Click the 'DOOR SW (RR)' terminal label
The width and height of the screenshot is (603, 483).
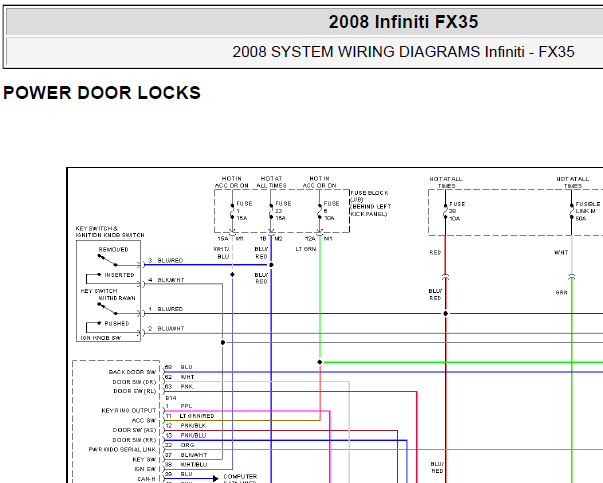pyautogui.click(x=134, y=440)
